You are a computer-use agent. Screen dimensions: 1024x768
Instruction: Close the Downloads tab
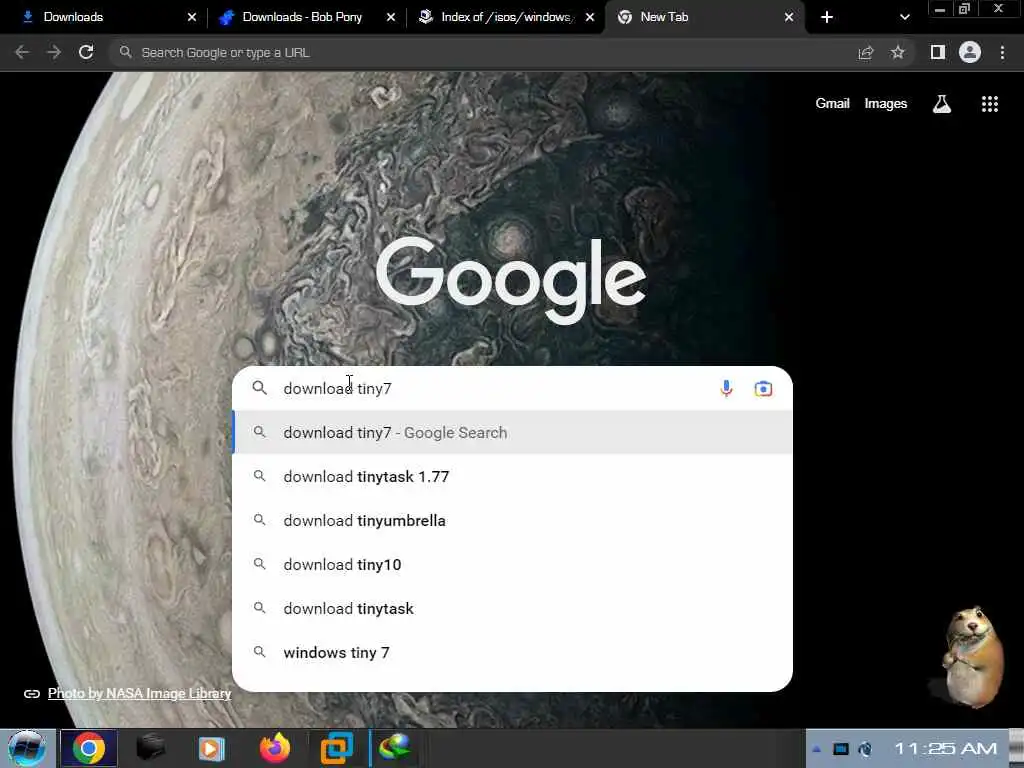192,17
